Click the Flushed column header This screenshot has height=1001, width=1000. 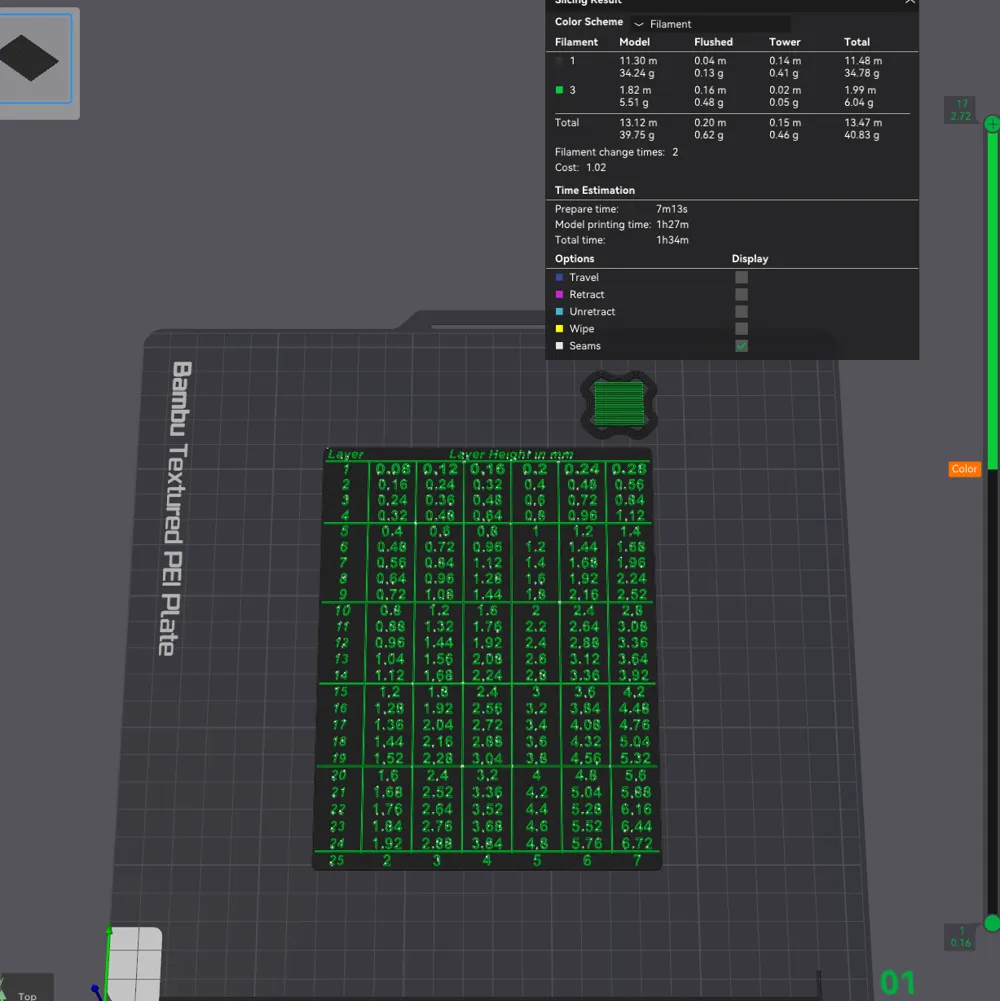coord(713,42)
